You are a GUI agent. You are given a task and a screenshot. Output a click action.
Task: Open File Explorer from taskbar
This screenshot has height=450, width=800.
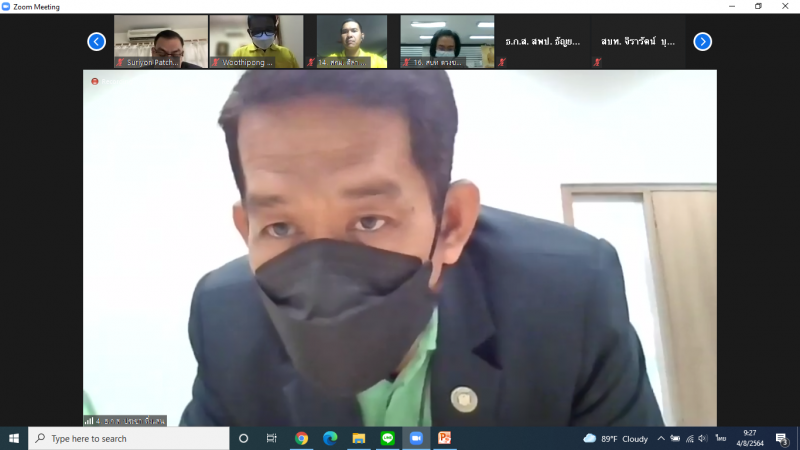pyautogui.click(x=359, y=438)
